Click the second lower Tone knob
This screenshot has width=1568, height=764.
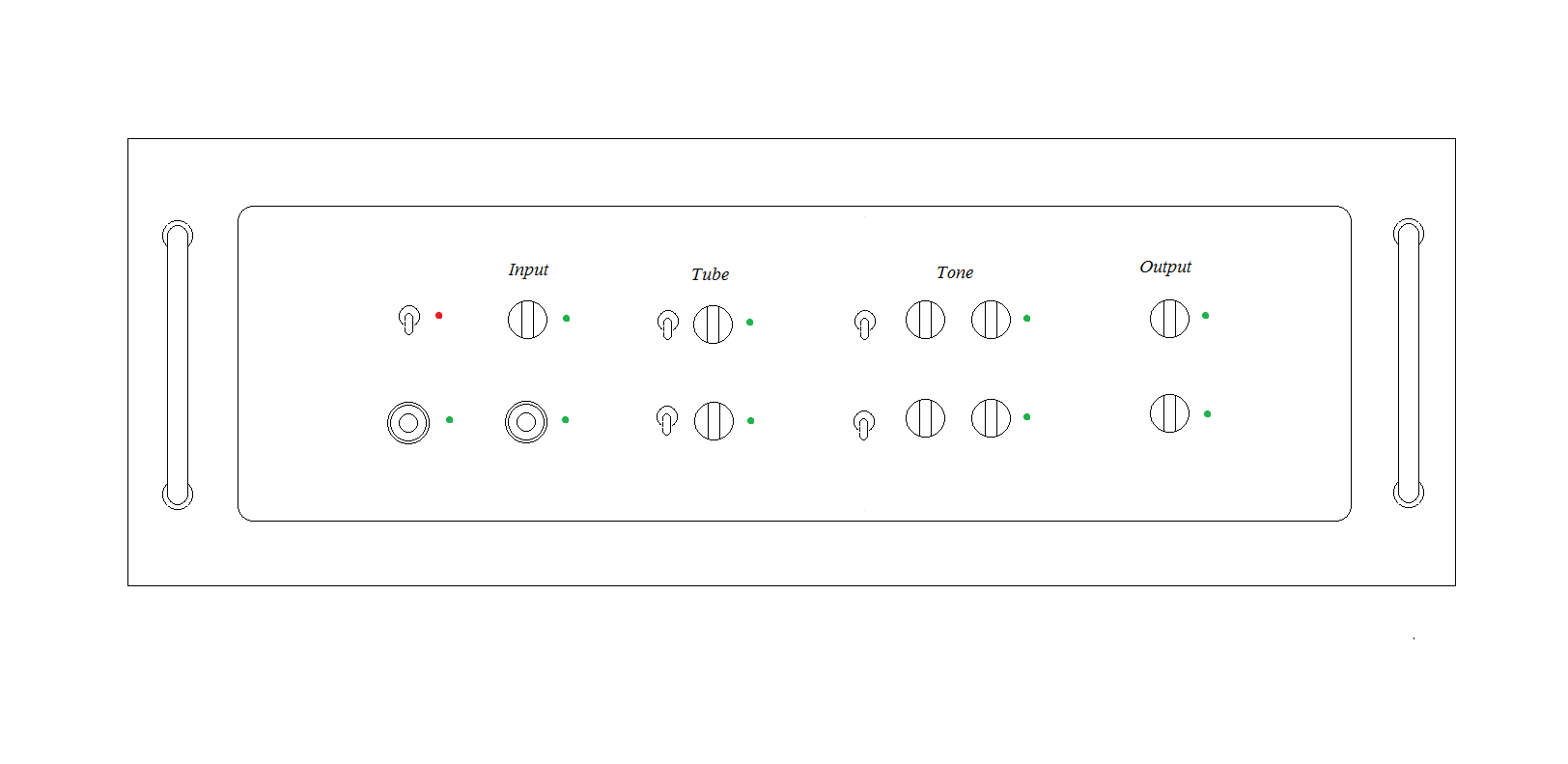click(x=991, y=417)
